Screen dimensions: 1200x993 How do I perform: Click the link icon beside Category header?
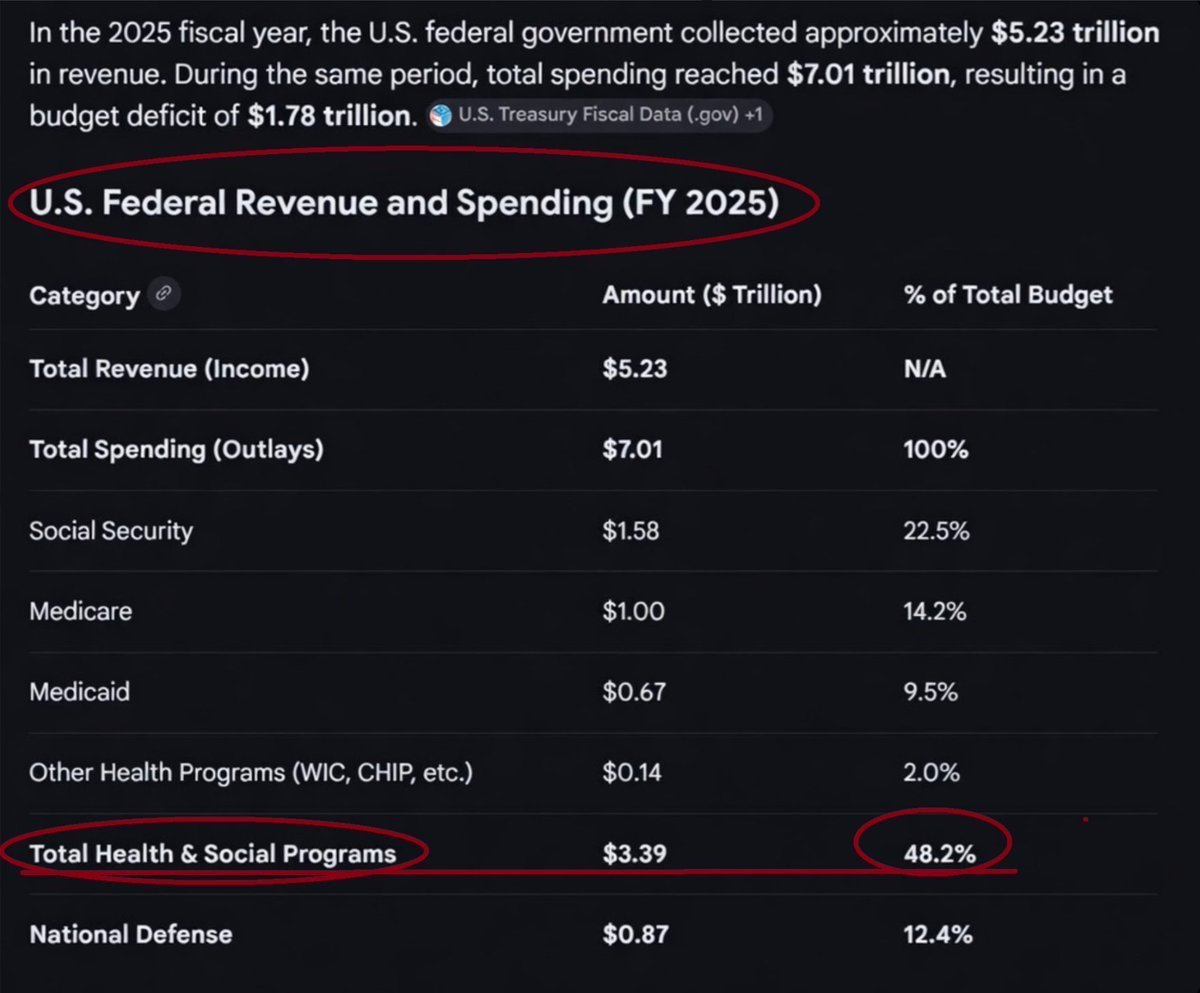pyautogui.click(x=164, y=295)
